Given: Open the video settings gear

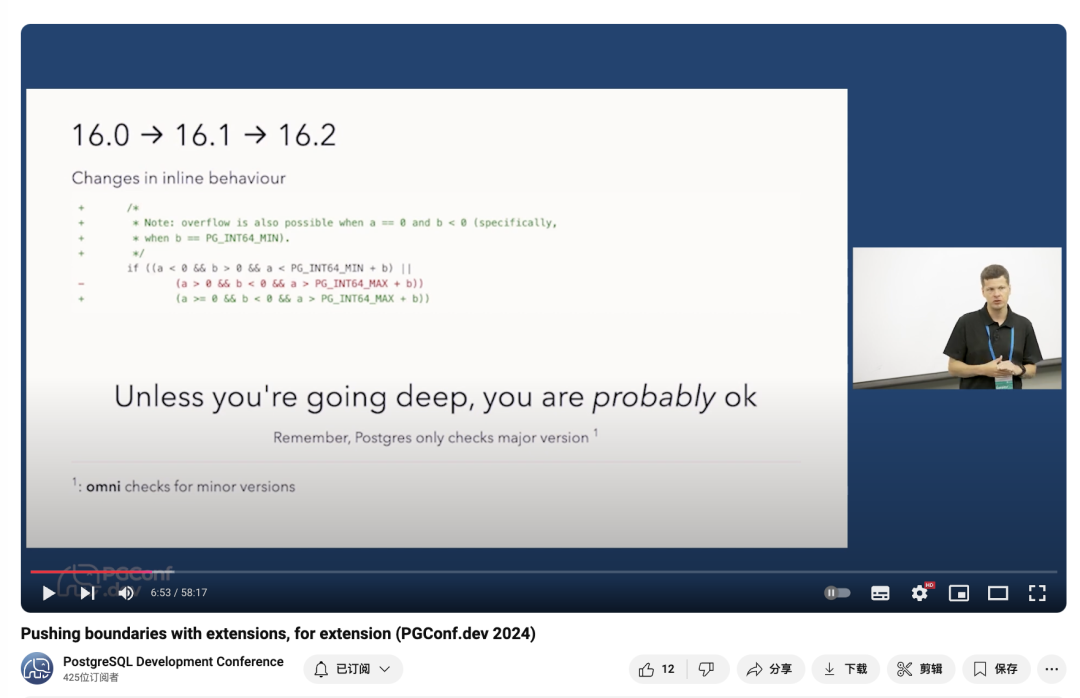Looking at the screenshot, I should pos(920,593).
